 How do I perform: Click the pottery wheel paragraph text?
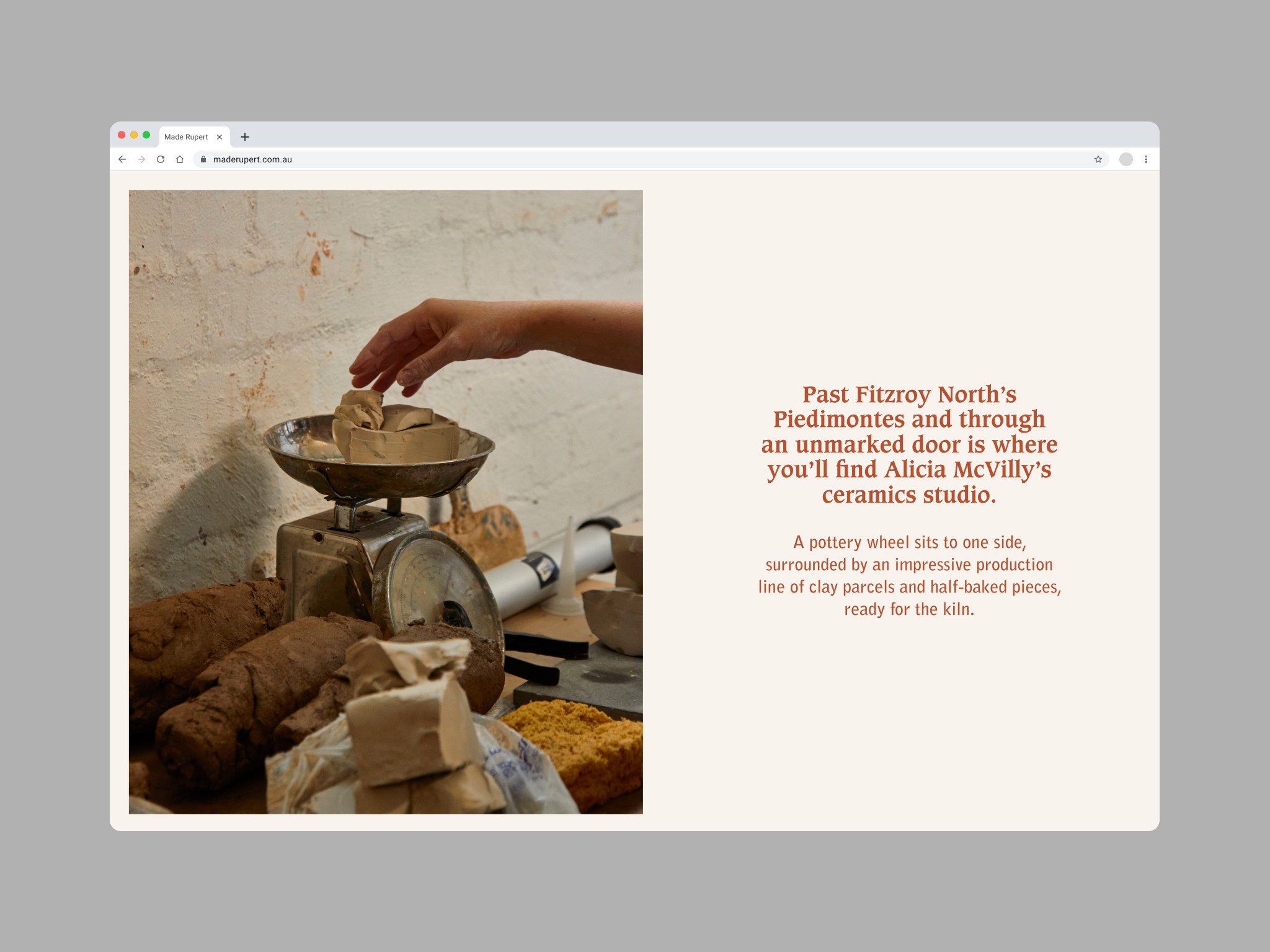coord(909,576)
